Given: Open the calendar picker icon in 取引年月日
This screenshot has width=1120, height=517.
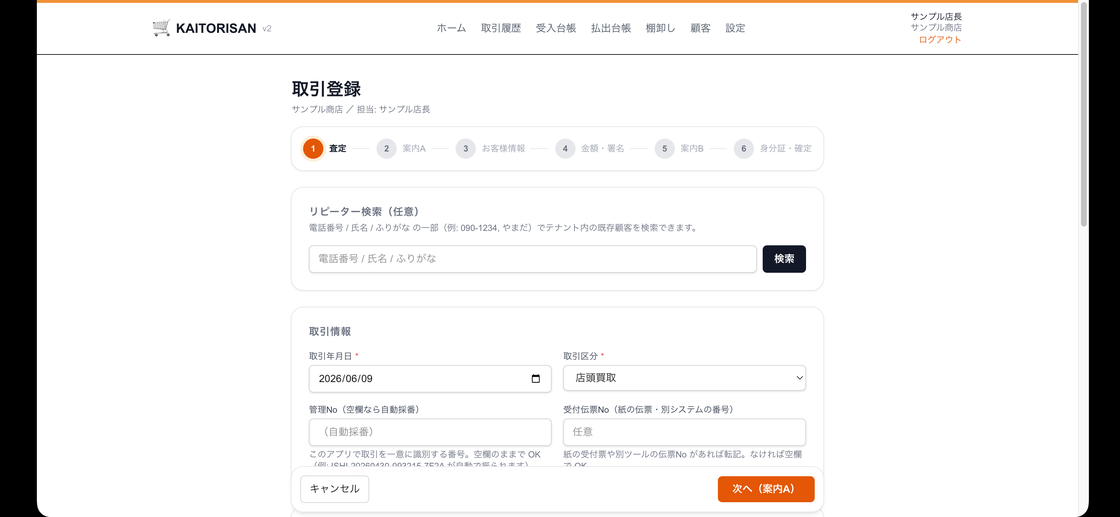Looking at the screenshot, I should coord(536,379).
